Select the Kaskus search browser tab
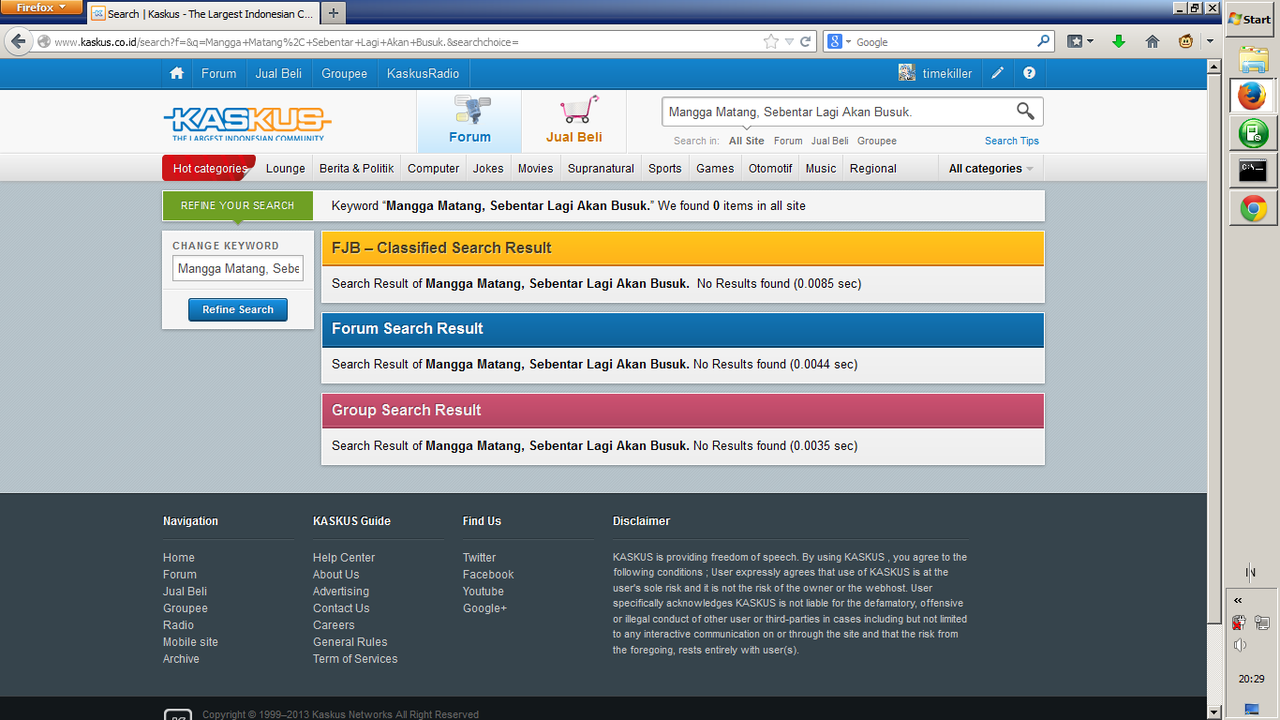1280x720 pixels. [203, 14]
